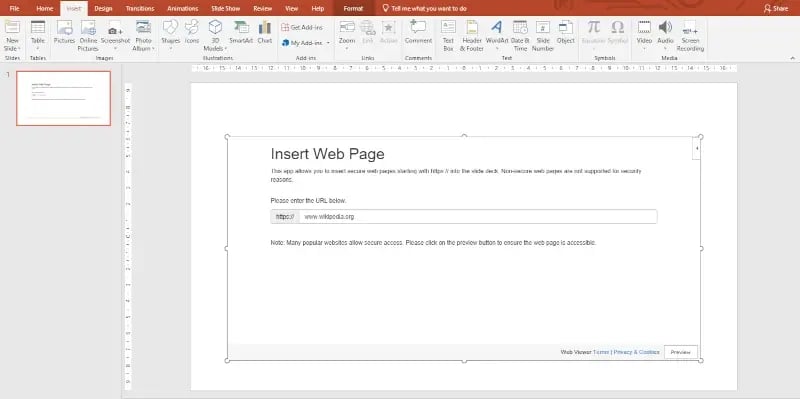
Task: Open the File tab
Action: click(14, 9)
